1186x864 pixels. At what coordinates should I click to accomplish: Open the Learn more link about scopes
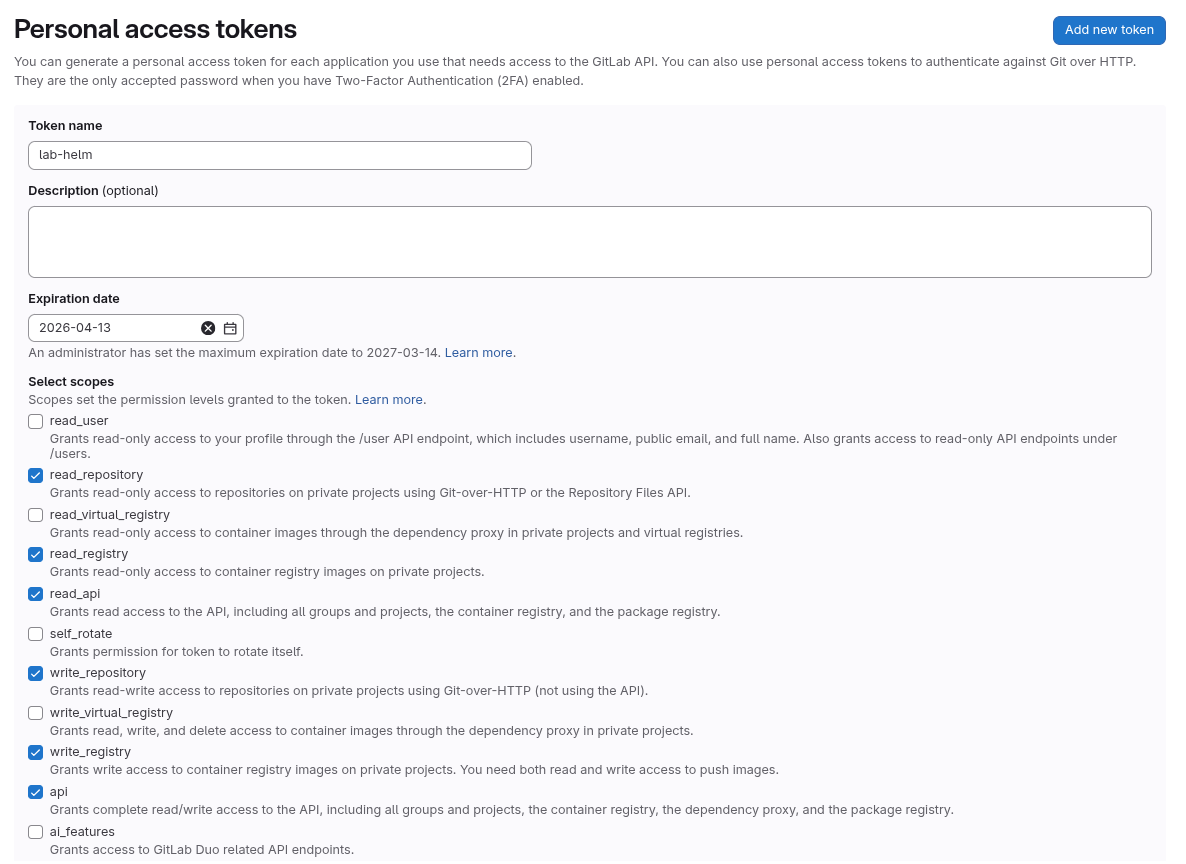[389, 399]
